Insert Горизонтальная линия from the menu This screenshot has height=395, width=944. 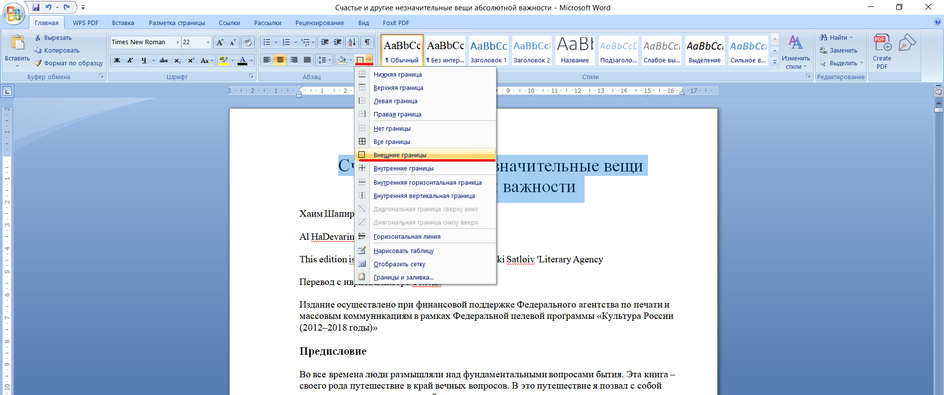pyautogui.click(x=425, y=237)
